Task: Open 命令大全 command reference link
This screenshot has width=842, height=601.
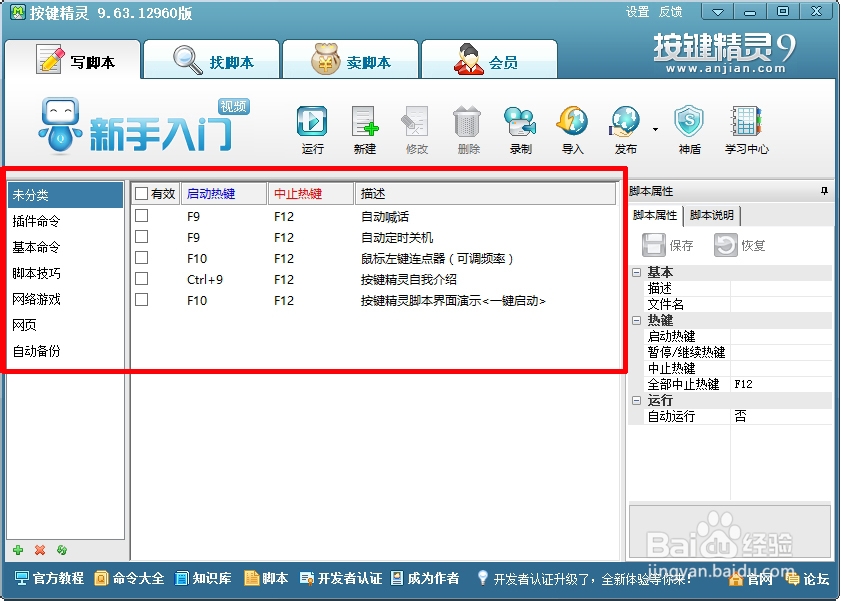Action: point(129,578)
